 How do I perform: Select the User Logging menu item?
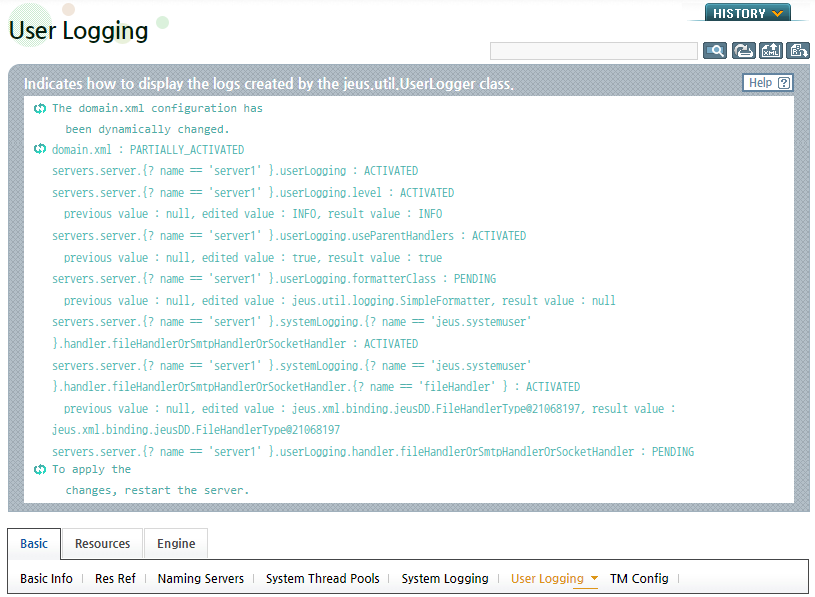pyautogui.click(x=547, y=578)
